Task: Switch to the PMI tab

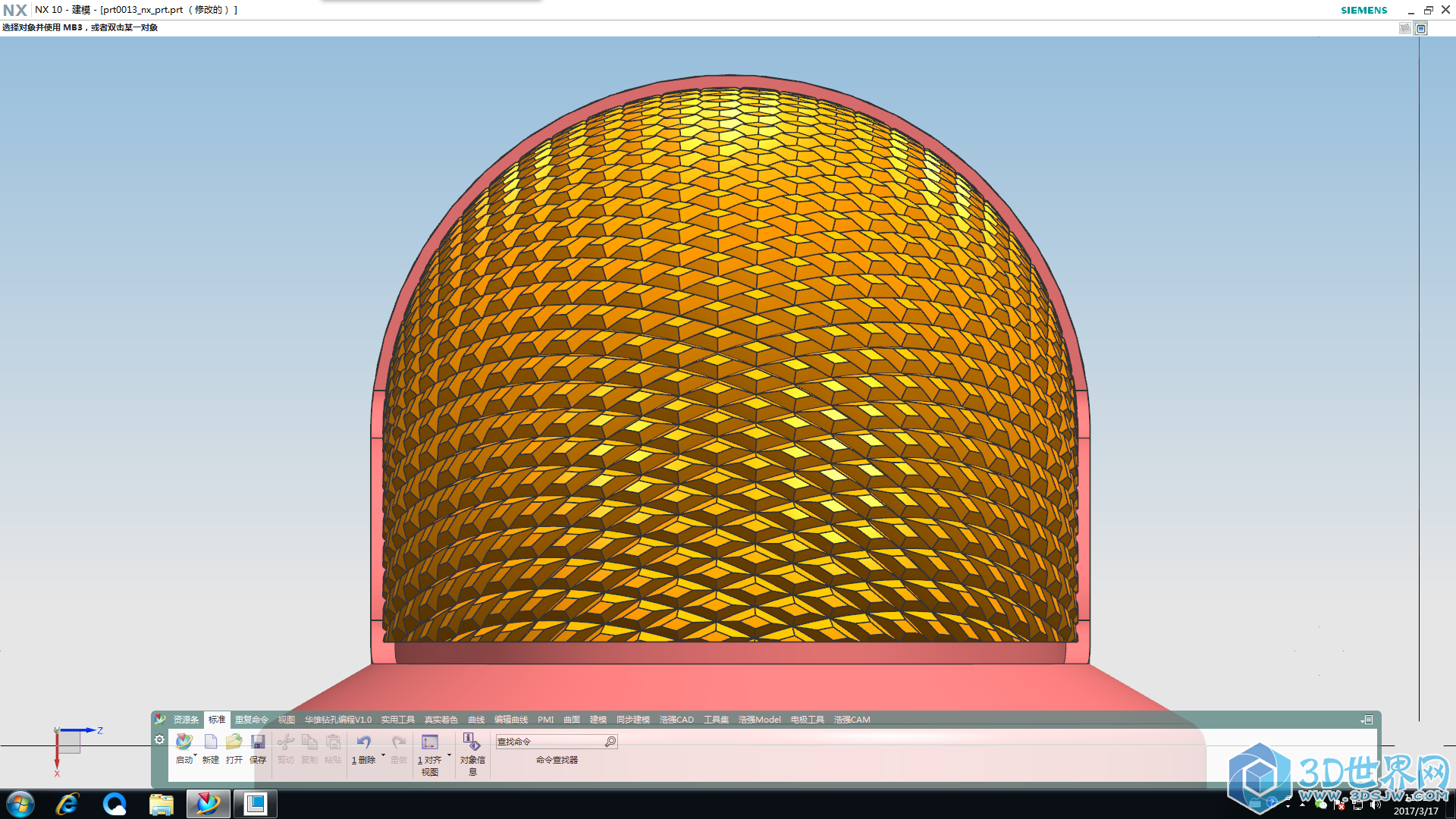Action: pyautogui.click(x=546, y=720)
